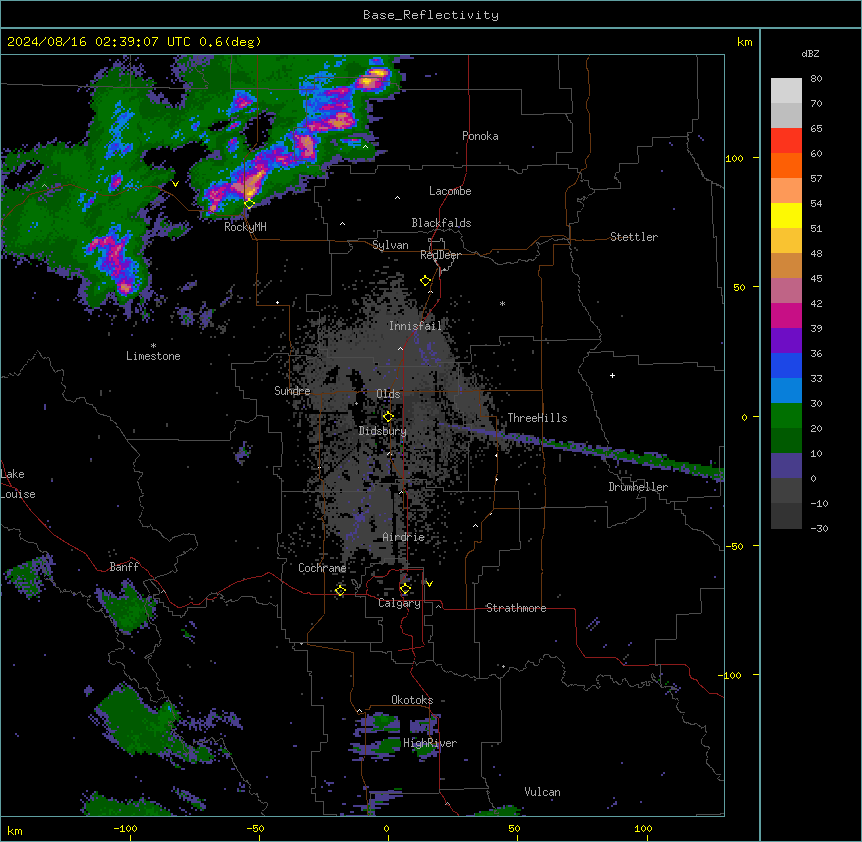Screen dimensions: 862x842
Task: Select the pink 42-45 dBZ legend swatch
Action: [786, 291]
